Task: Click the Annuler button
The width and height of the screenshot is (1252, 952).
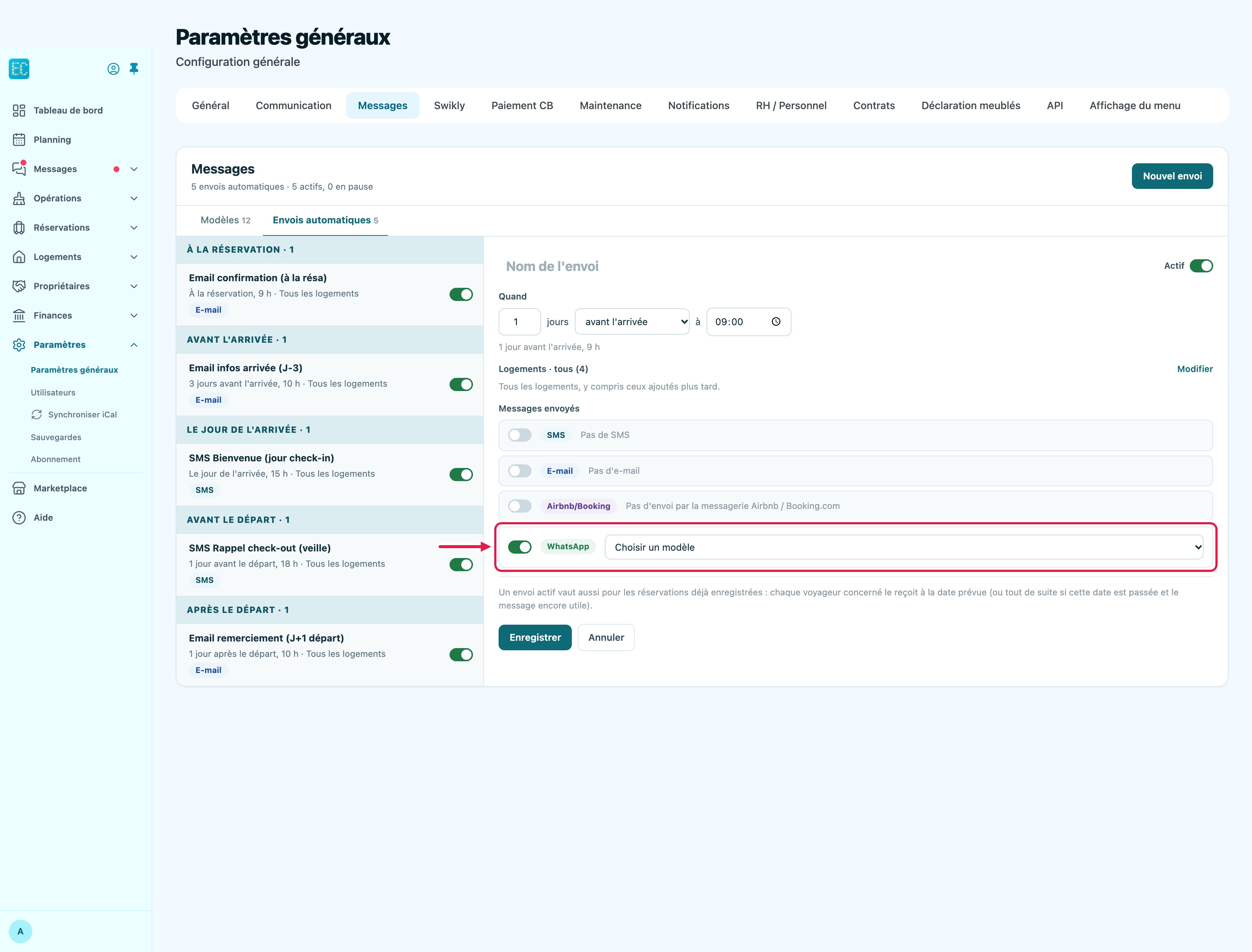Action: (605, 637)
